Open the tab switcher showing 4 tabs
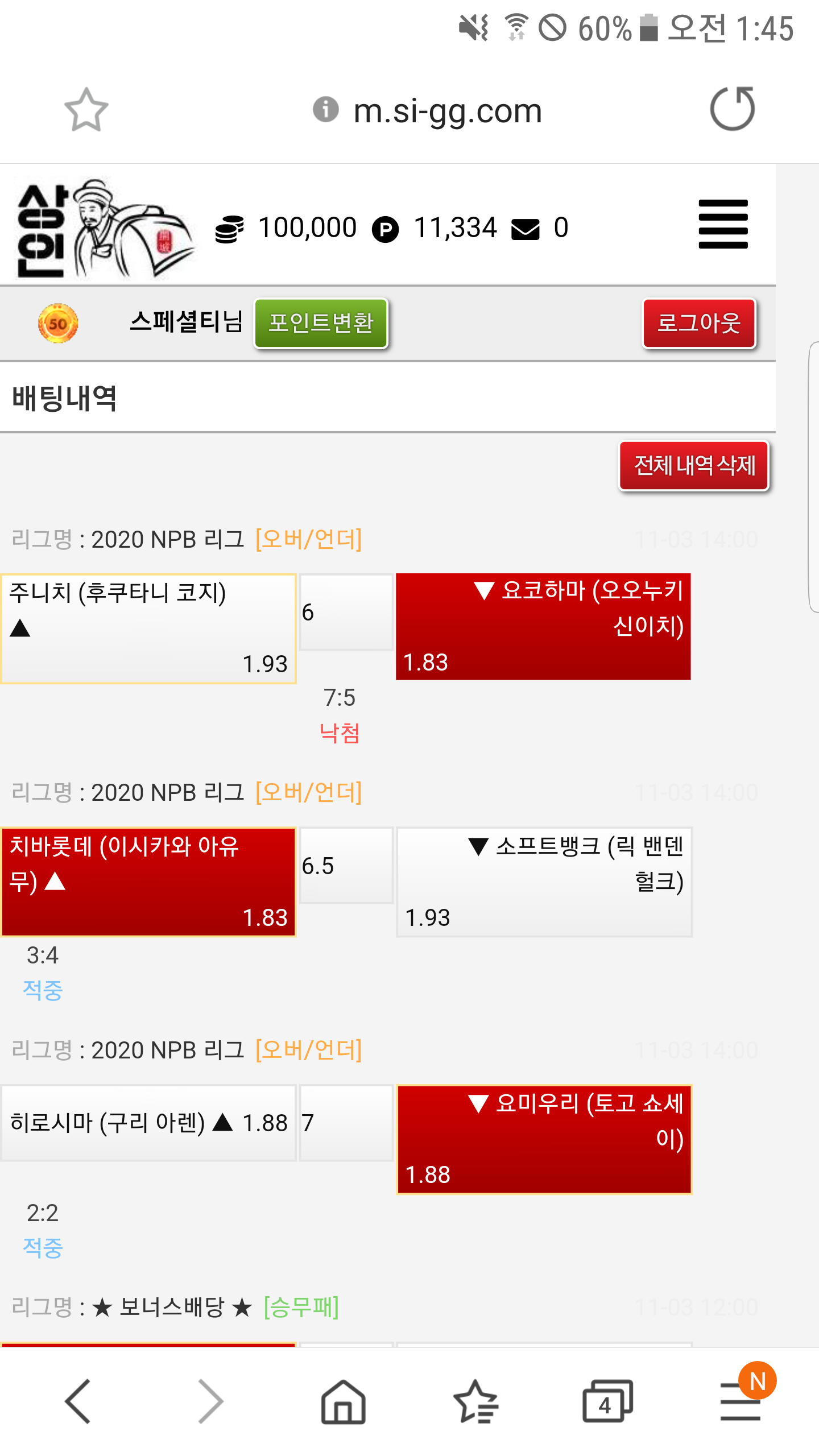819x1456 pixels. pyautogui.click(x=607, y=1400)
